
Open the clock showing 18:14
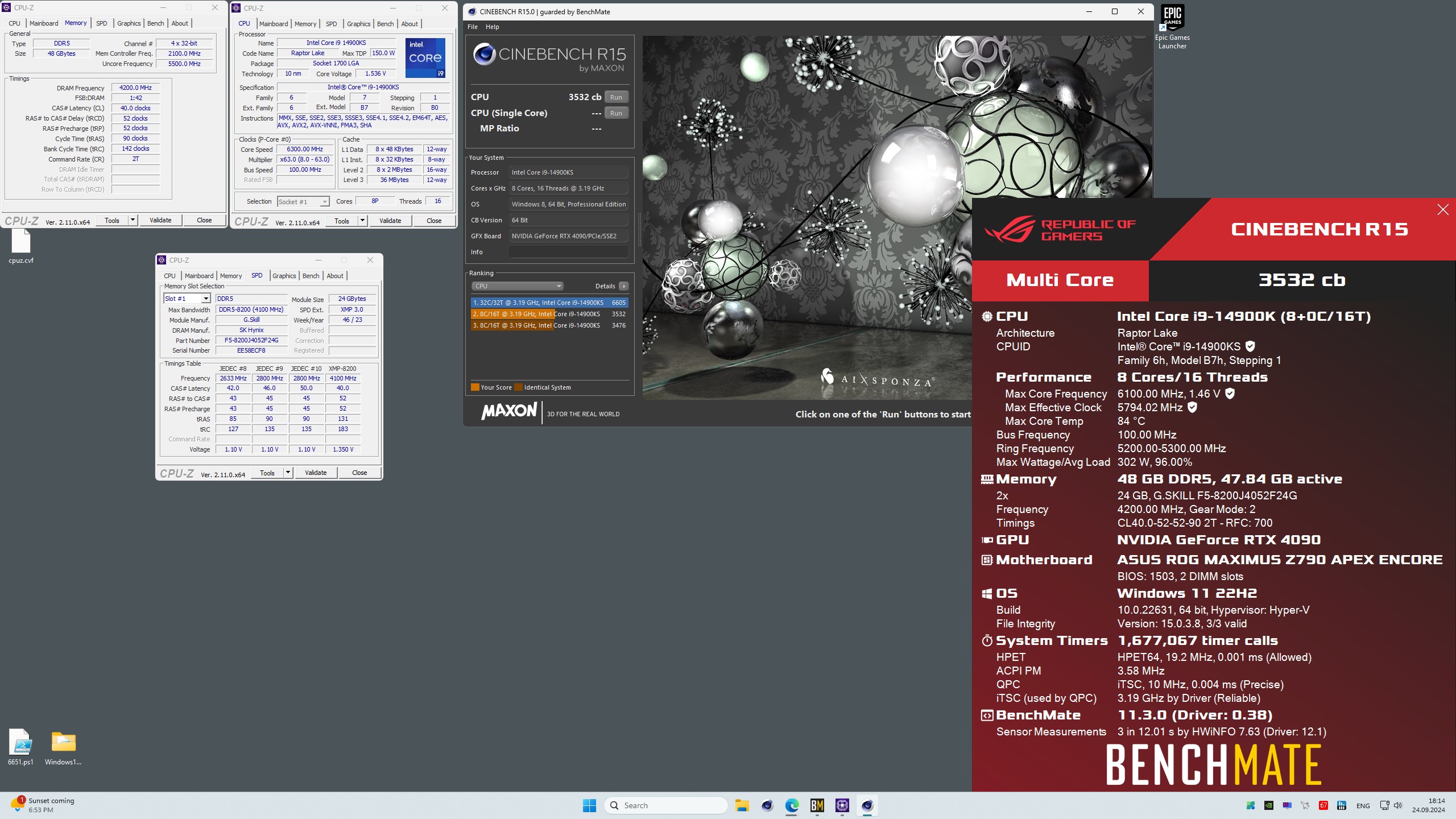(x=1428, y=805)
